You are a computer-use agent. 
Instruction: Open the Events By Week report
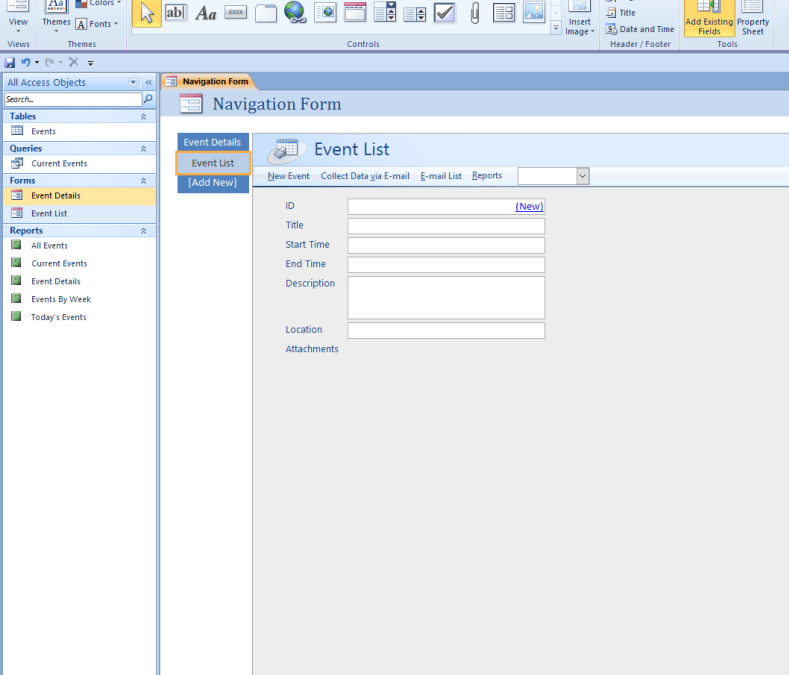(60, 299)
